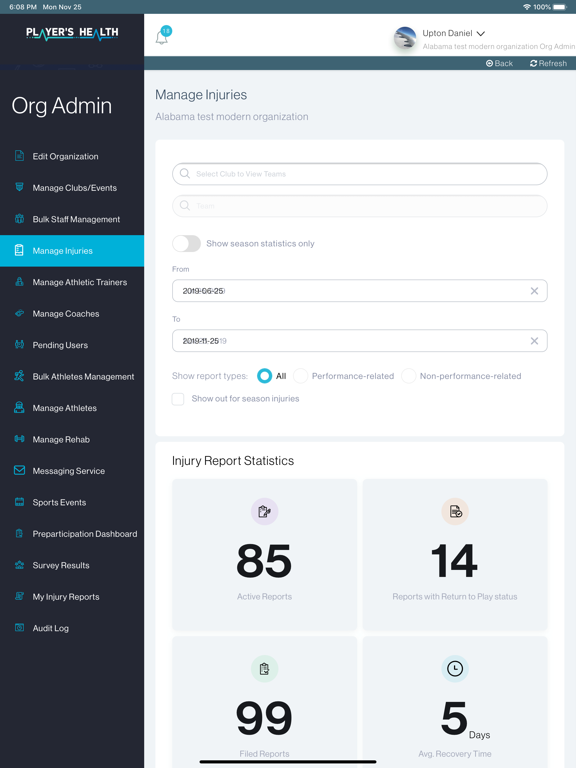
Task: Click the Active Reports clipboard icon
Action: pos(264,511)
